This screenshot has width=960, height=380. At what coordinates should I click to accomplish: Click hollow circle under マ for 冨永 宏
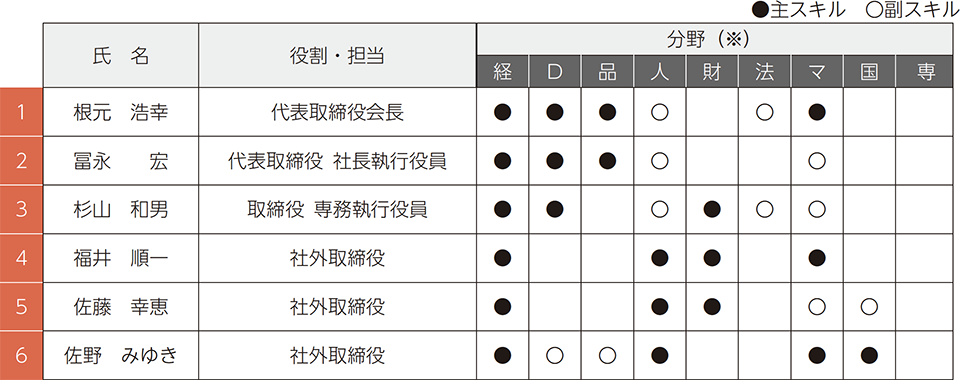pos(817,161)
